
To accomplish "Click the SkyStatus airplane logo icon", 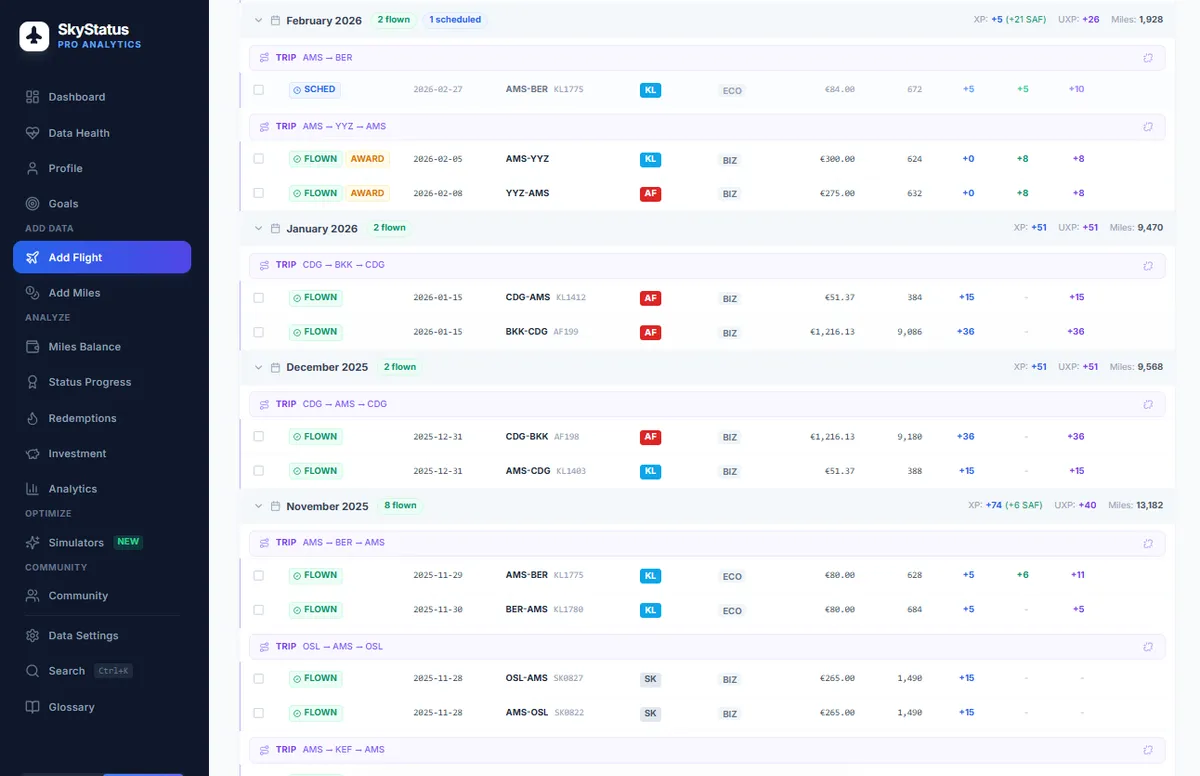I will click(x=34, y=37).
